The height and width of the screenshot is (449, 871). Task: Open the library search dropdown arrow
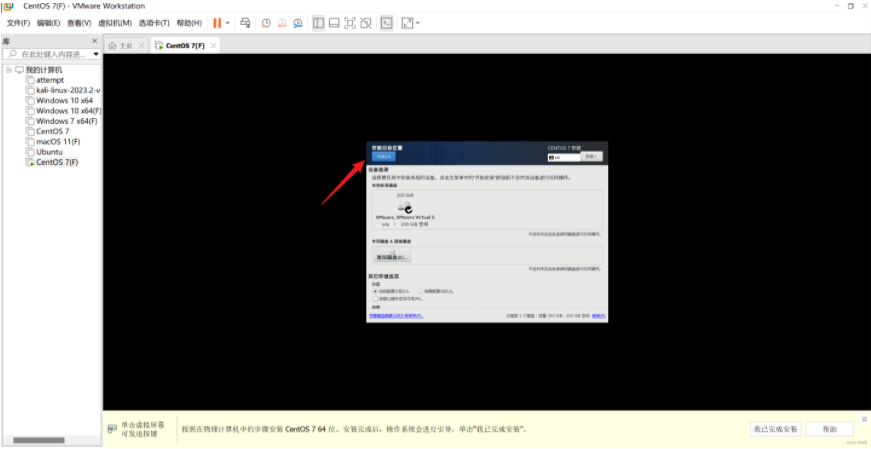click(x=96, y=54)
